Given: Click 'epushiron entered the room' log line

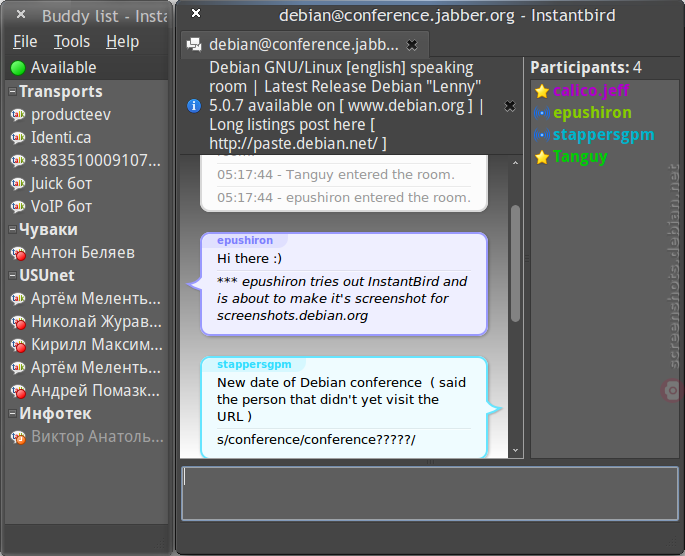Looking at the screenshot, I should coord(344,198).
